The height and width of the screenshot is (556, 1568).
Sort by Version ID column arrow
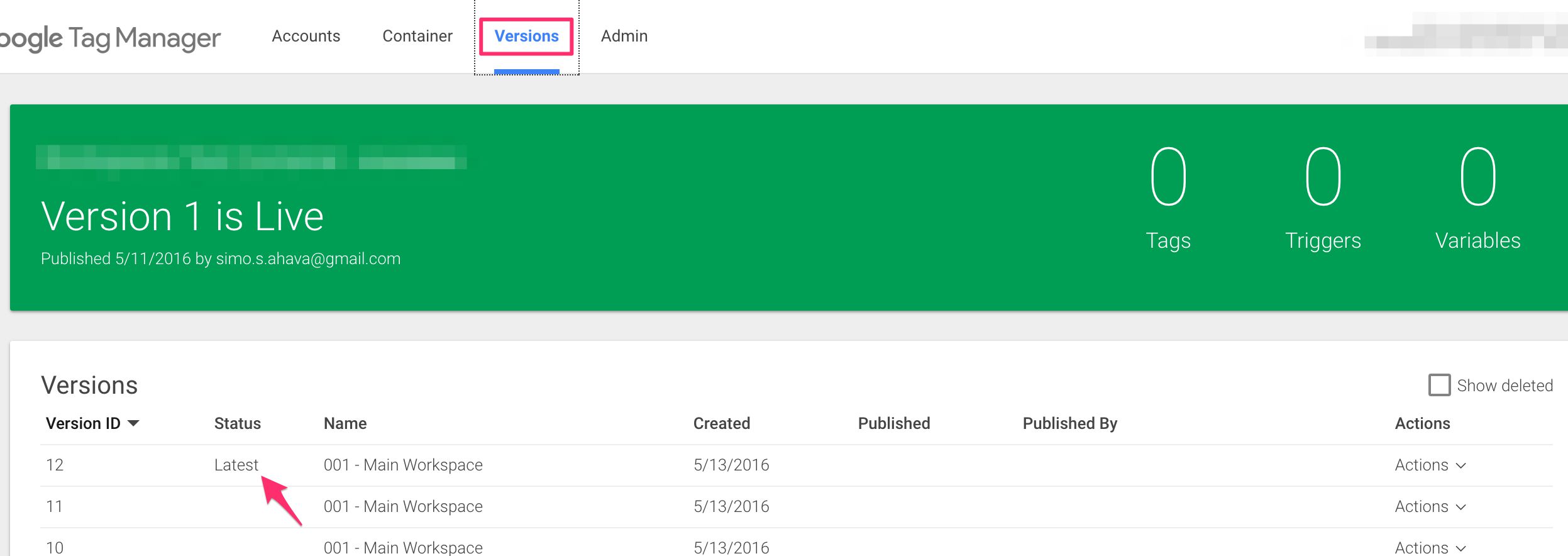133,423
